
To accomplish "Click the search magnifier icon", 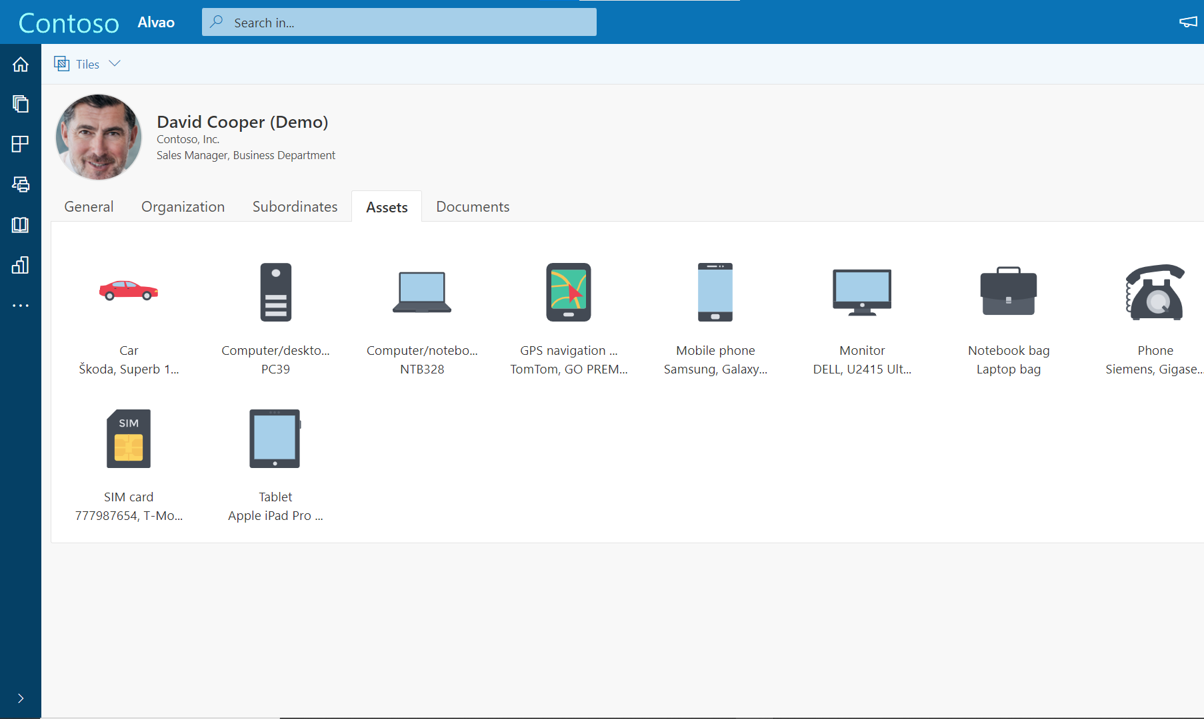I will pyautogui.click(x=217, y=22).
